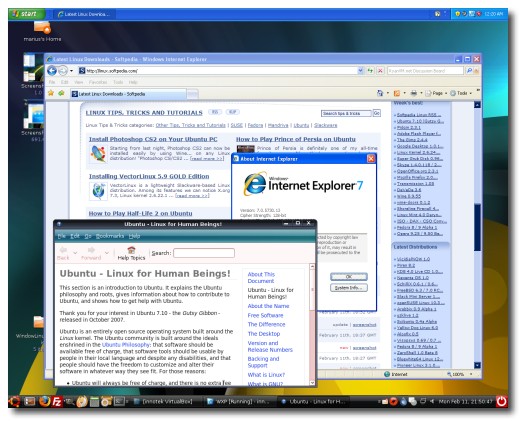
Task: Click the magnifier search icon in Internet Explorer
Action: (x=469, y=71)
